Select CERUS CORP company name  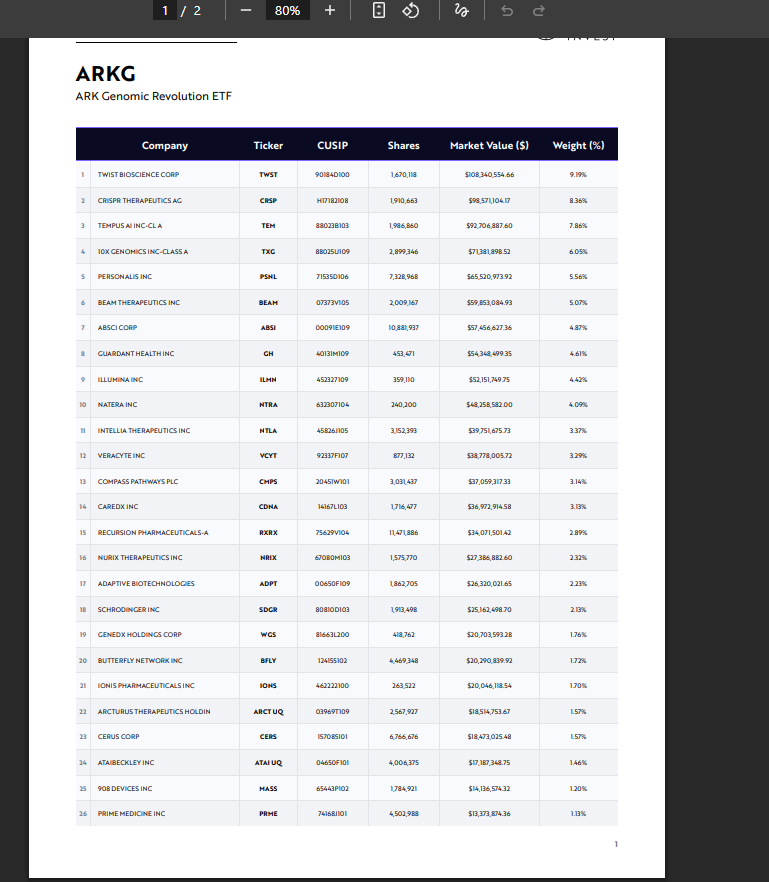tap(118, 737)
